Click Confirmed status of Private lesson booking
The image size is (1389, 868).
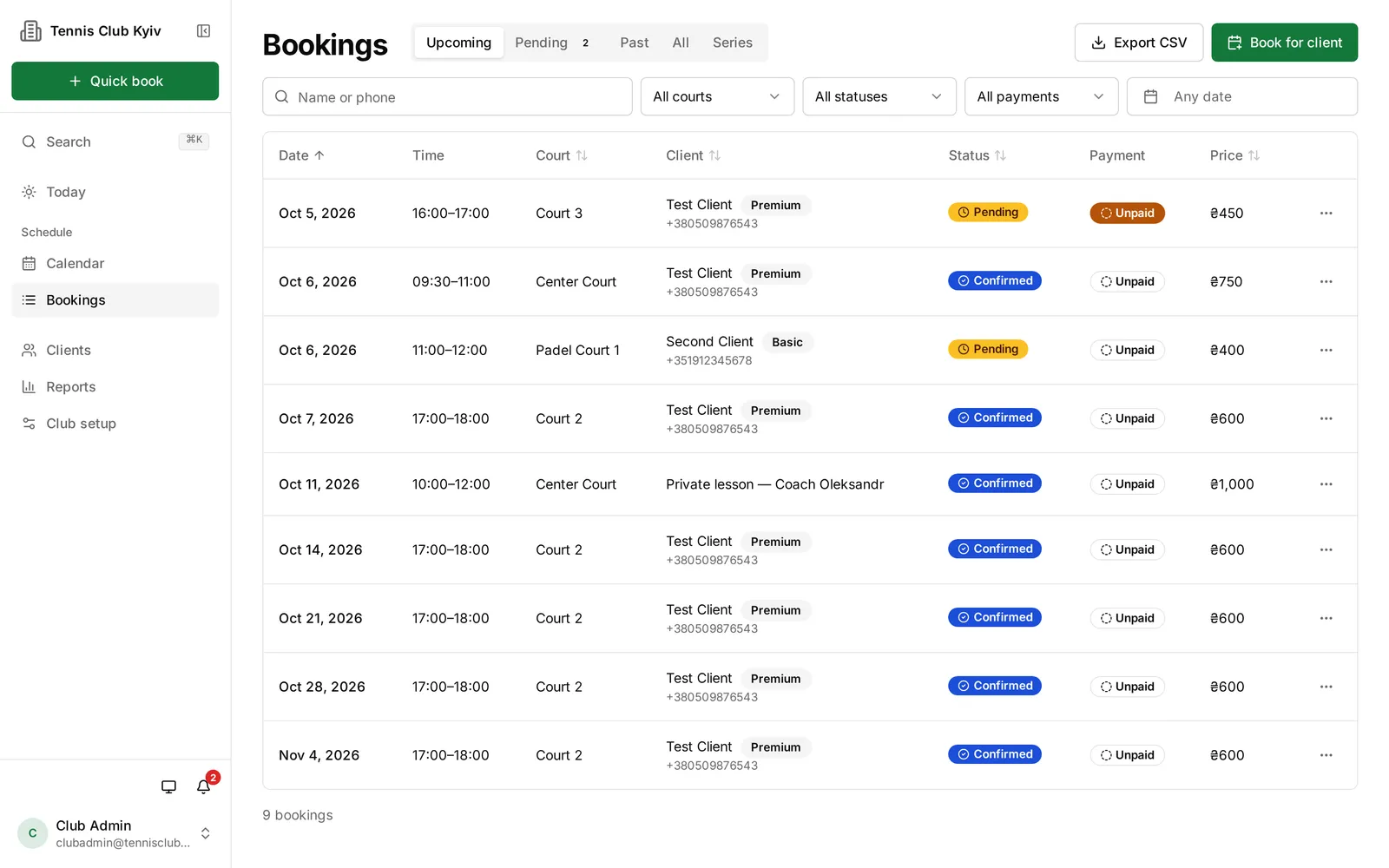(x=995, y=483)
